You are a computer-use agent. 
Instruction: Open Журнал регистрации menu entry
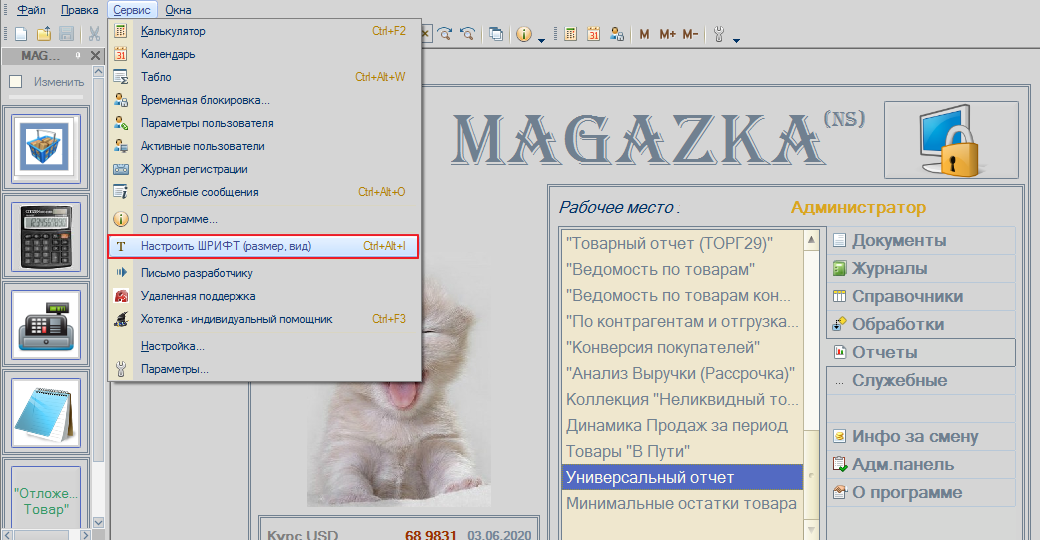(x=264, y=169)
